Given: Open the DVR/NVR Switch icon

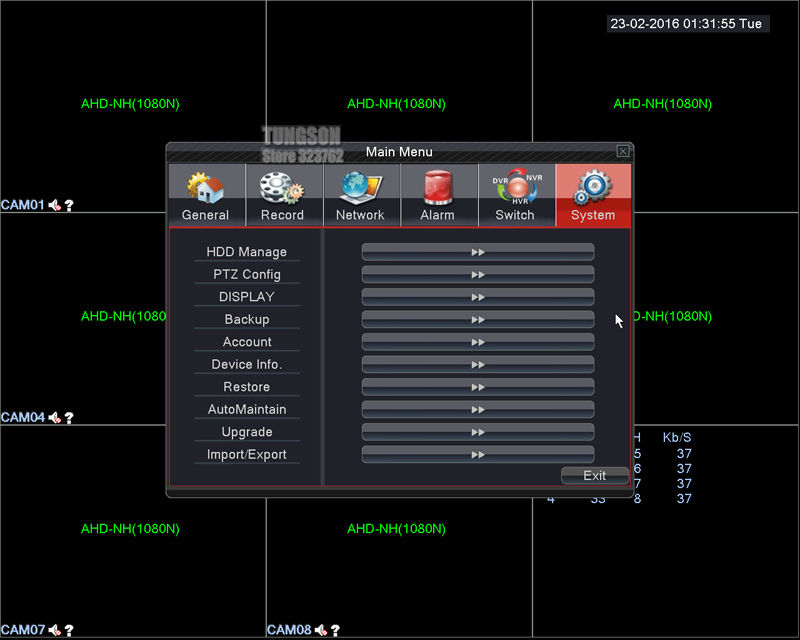Looking at the screenshot, I should [517, 187].
